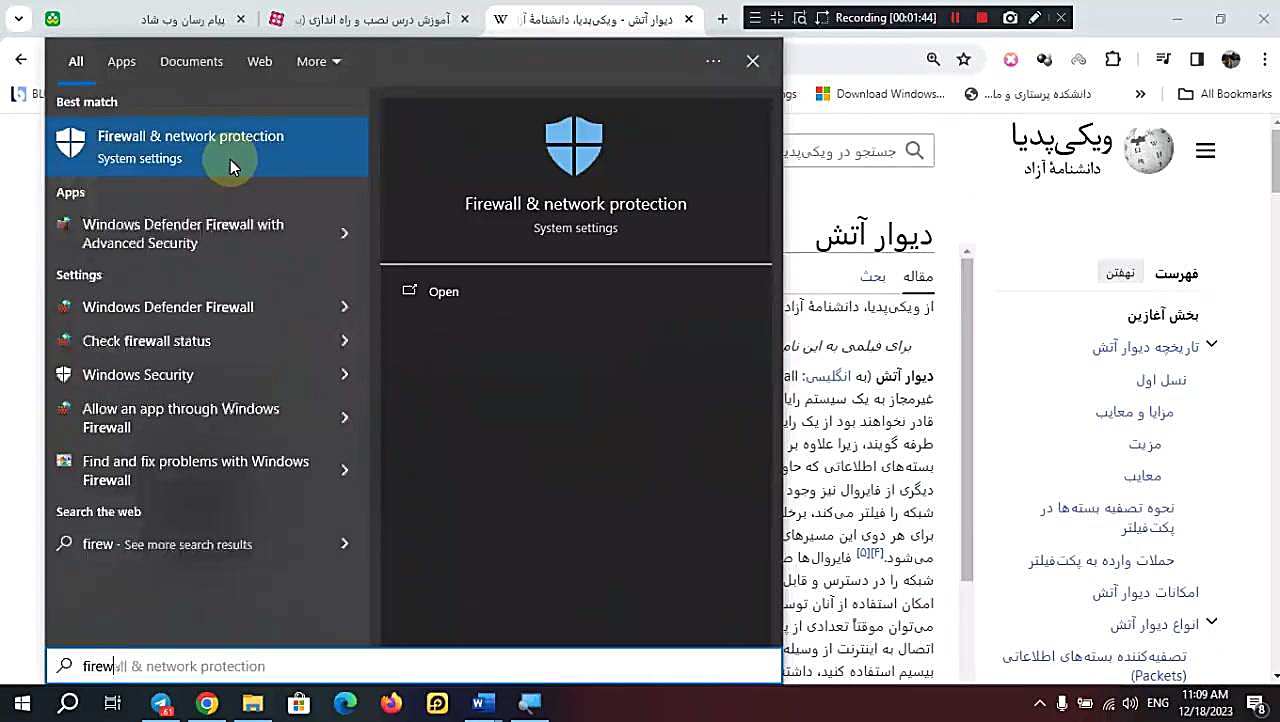The height and width of the screenshot is (722, 1280).
Task: Open the notification center
Action: (x=1256, y=703)
